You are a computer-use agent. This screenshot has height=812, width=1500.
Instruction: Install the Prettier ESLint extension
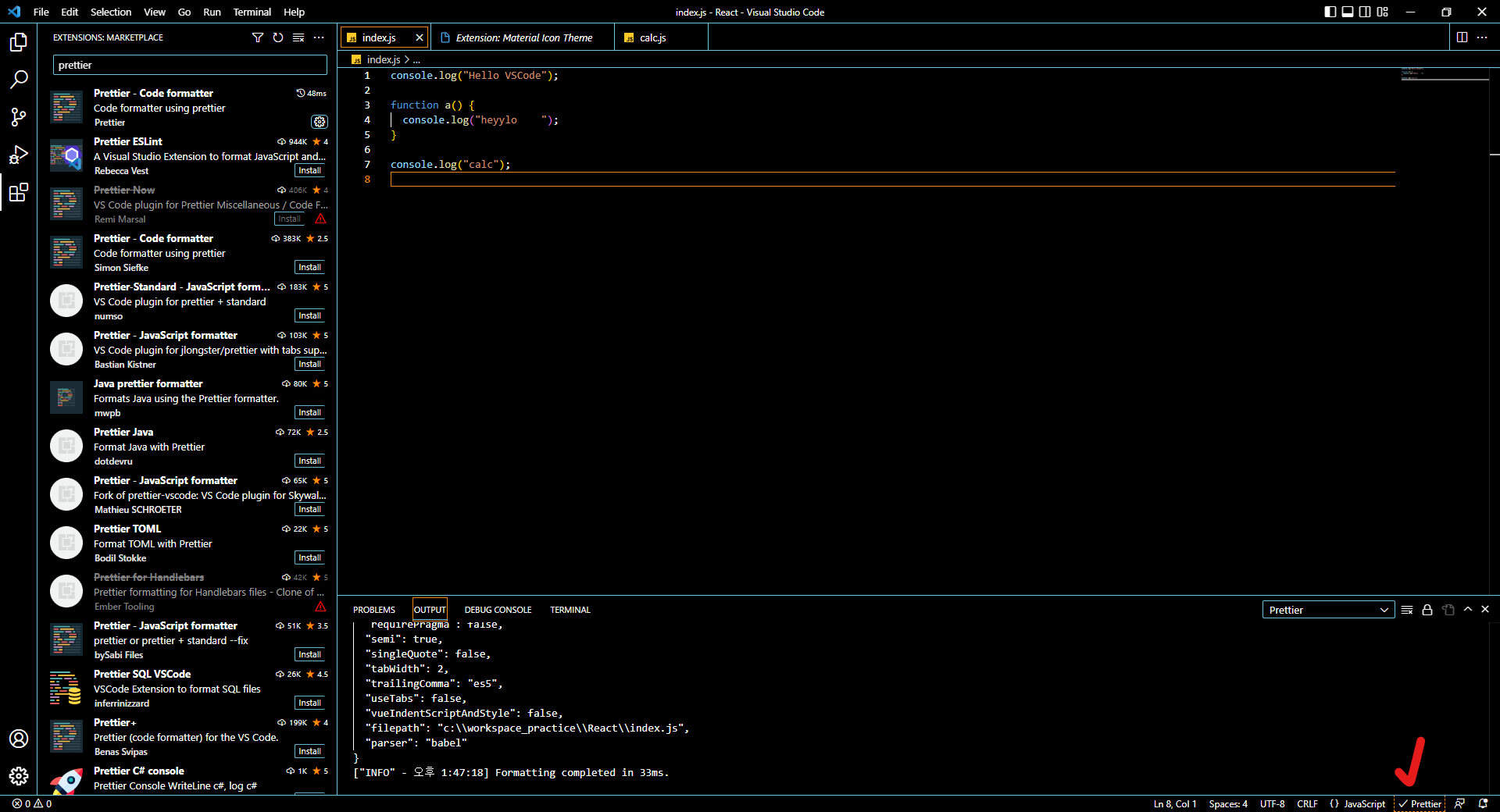pyautogui.click(x=310, y=171)
